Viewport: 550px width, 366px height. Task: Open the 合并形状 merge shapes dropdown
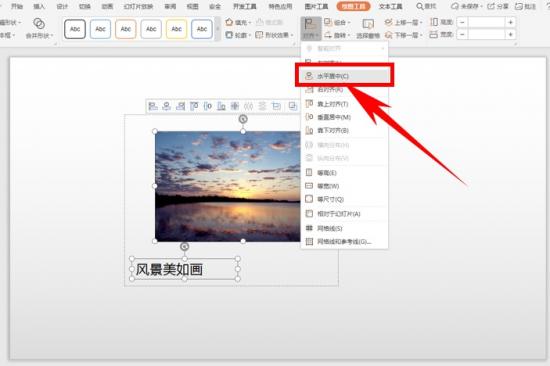(x=39, y=28)
